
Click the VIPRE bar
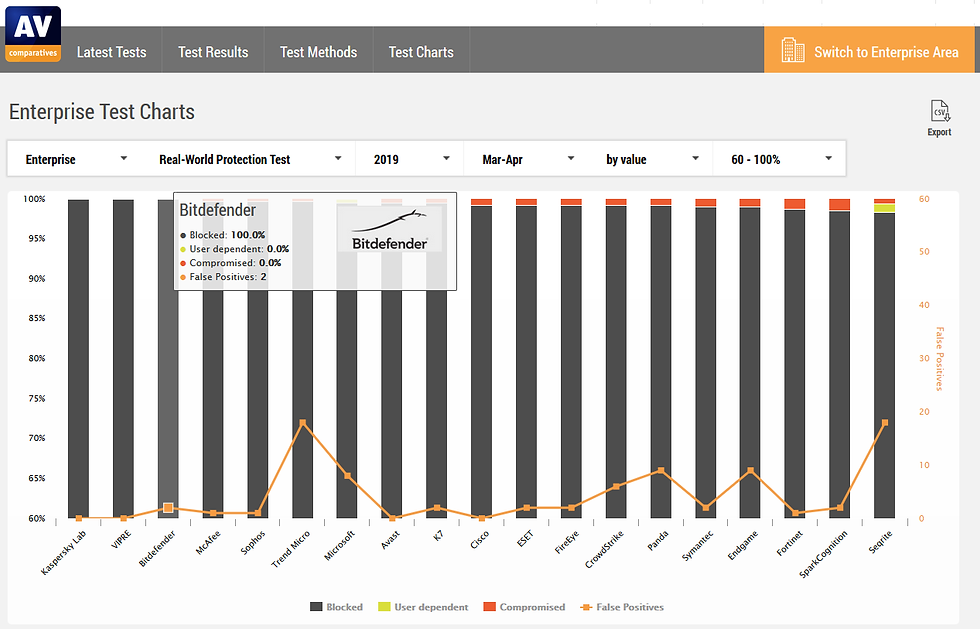click(x=123, y=359)
